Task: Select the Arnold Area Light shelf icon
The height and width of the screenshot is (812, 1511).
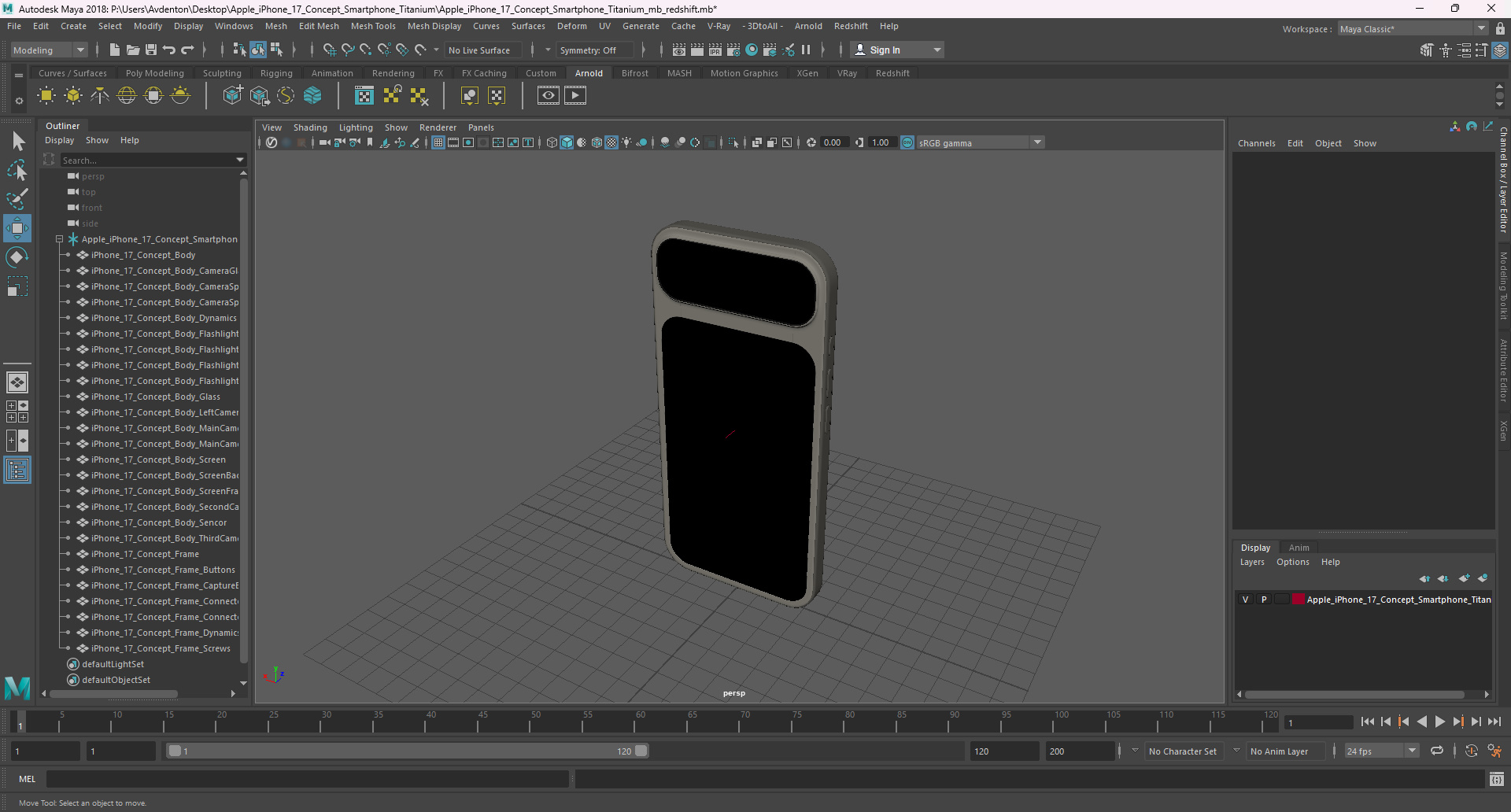Action: point(46,96)
